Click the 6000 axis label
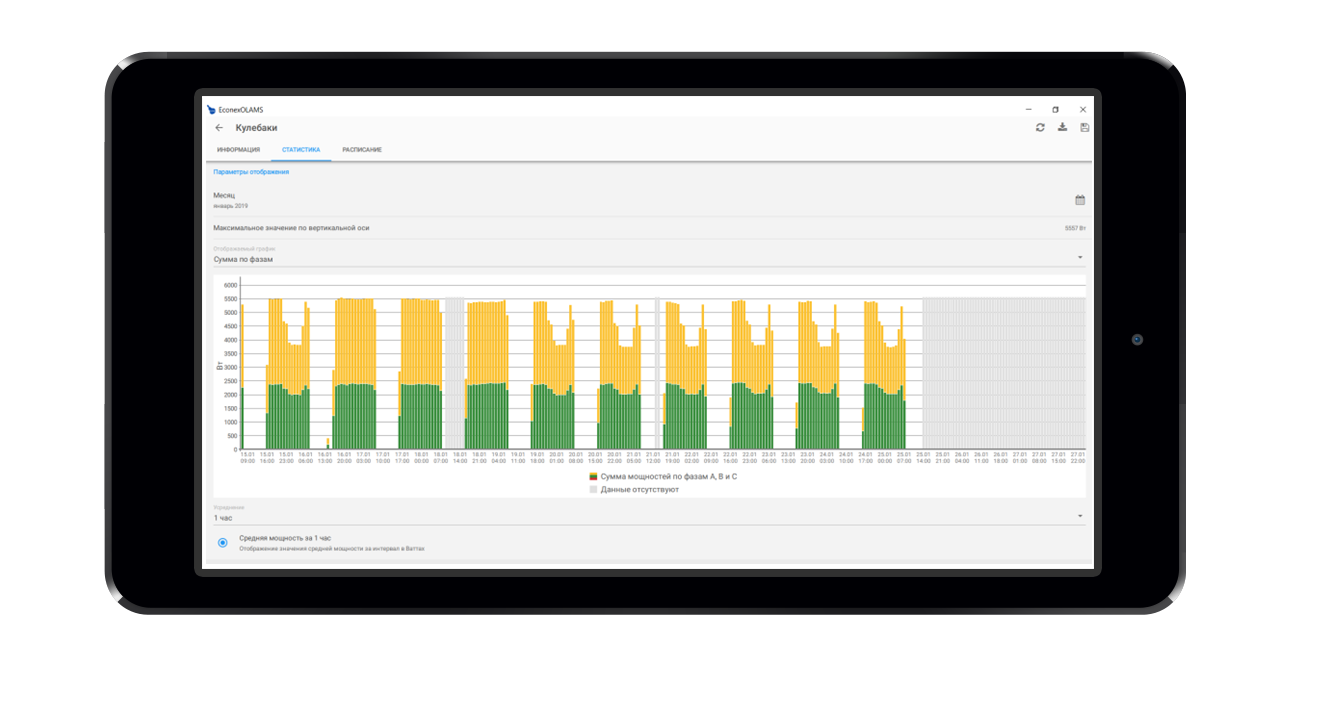Viewport: 1335px width, 702px height. pos(230,285)
